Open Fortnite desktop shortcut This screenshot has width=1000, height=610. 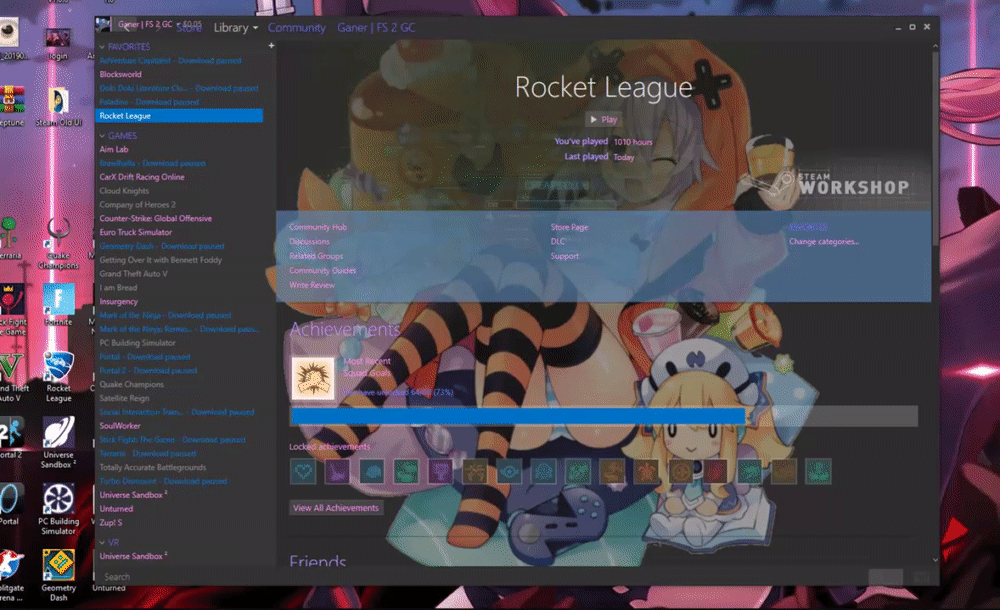point(59,306)
